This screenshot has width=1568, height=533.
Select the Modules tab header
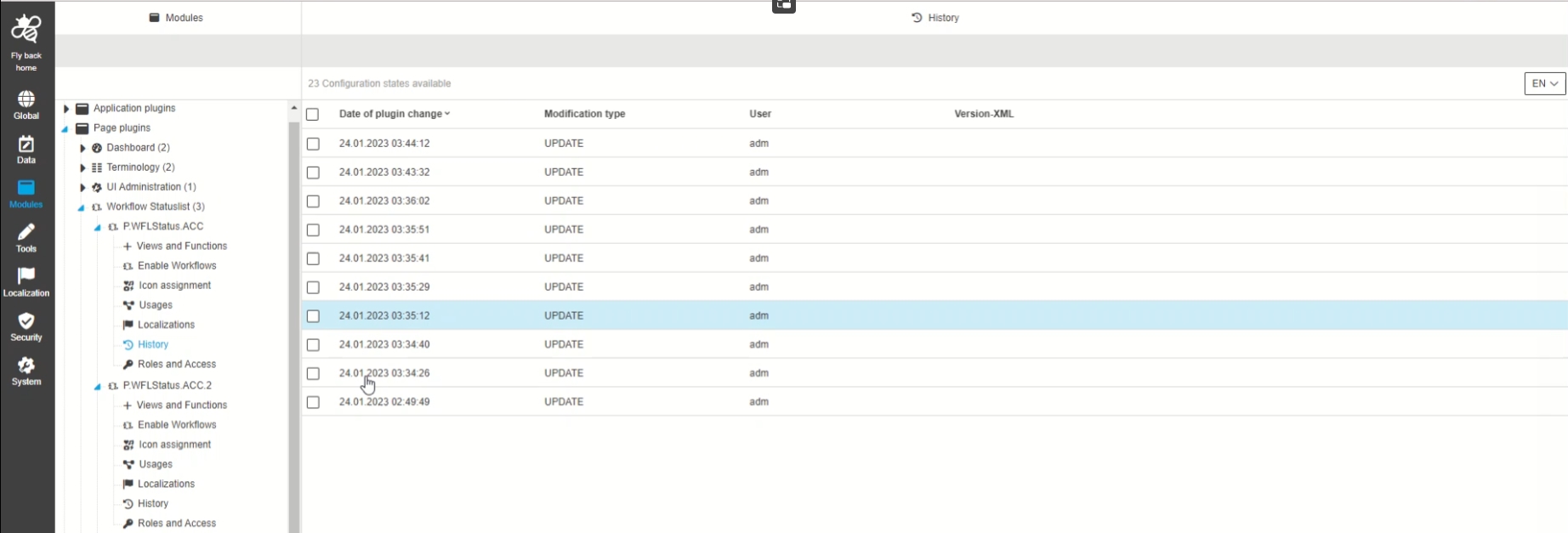tap(177, 17)
